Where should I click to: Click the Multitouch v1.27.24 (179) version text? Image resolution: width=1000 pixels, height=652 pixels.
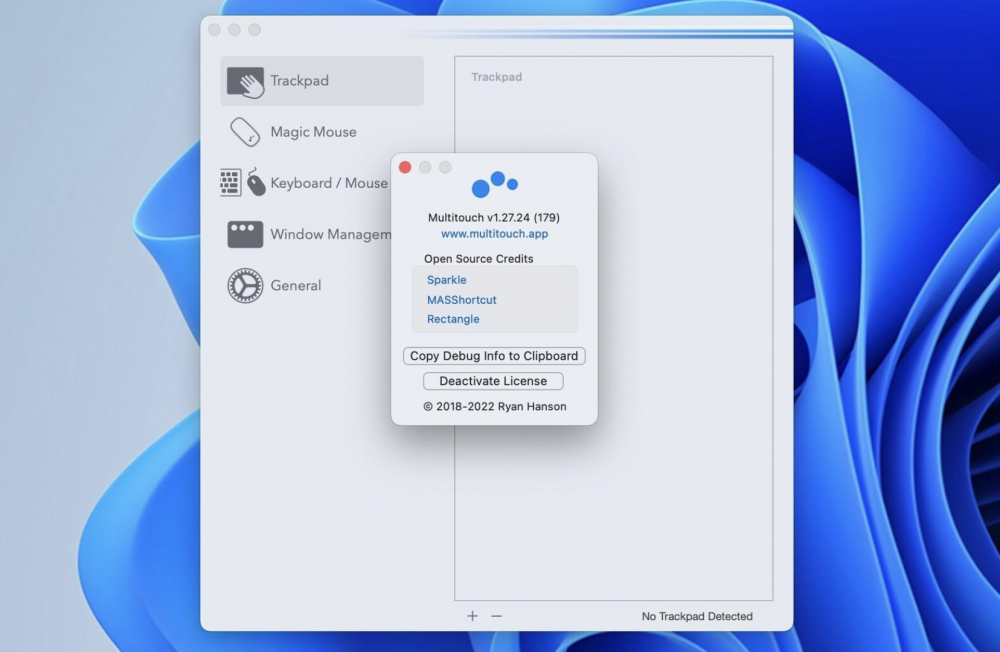point(494,217)
